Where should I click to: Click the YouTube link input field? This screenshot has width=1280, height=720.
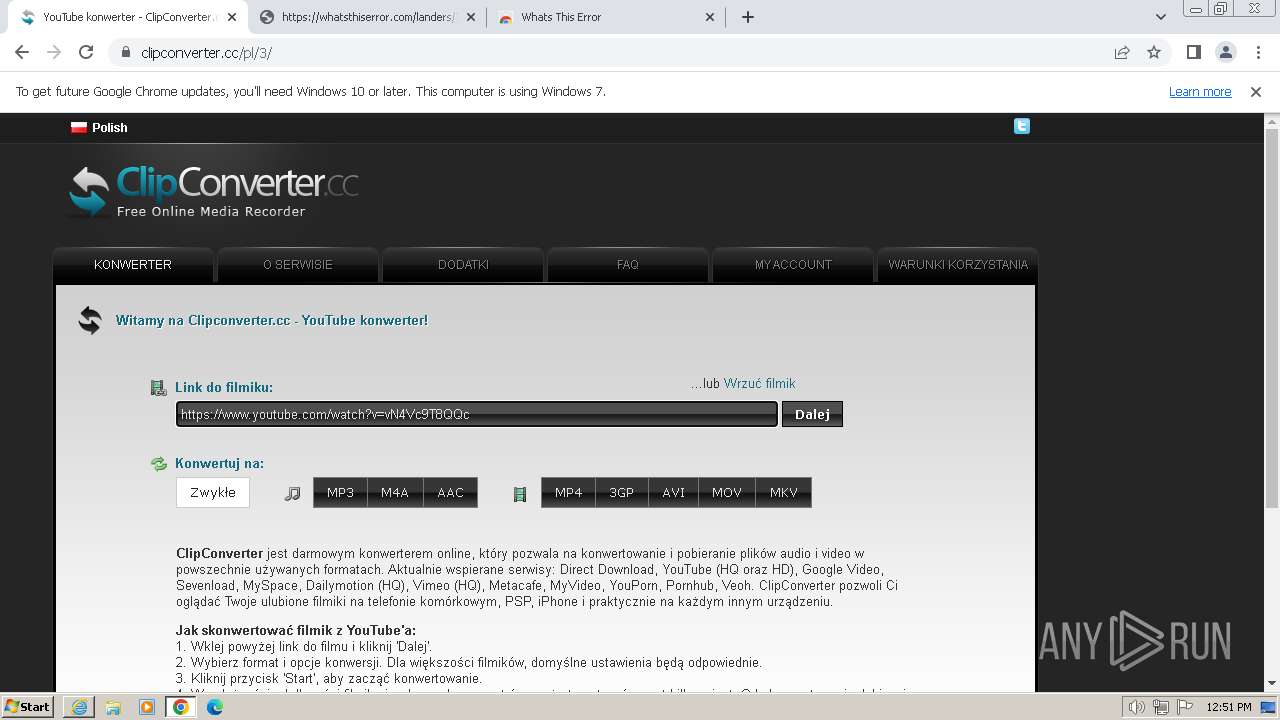pos(477,414)
